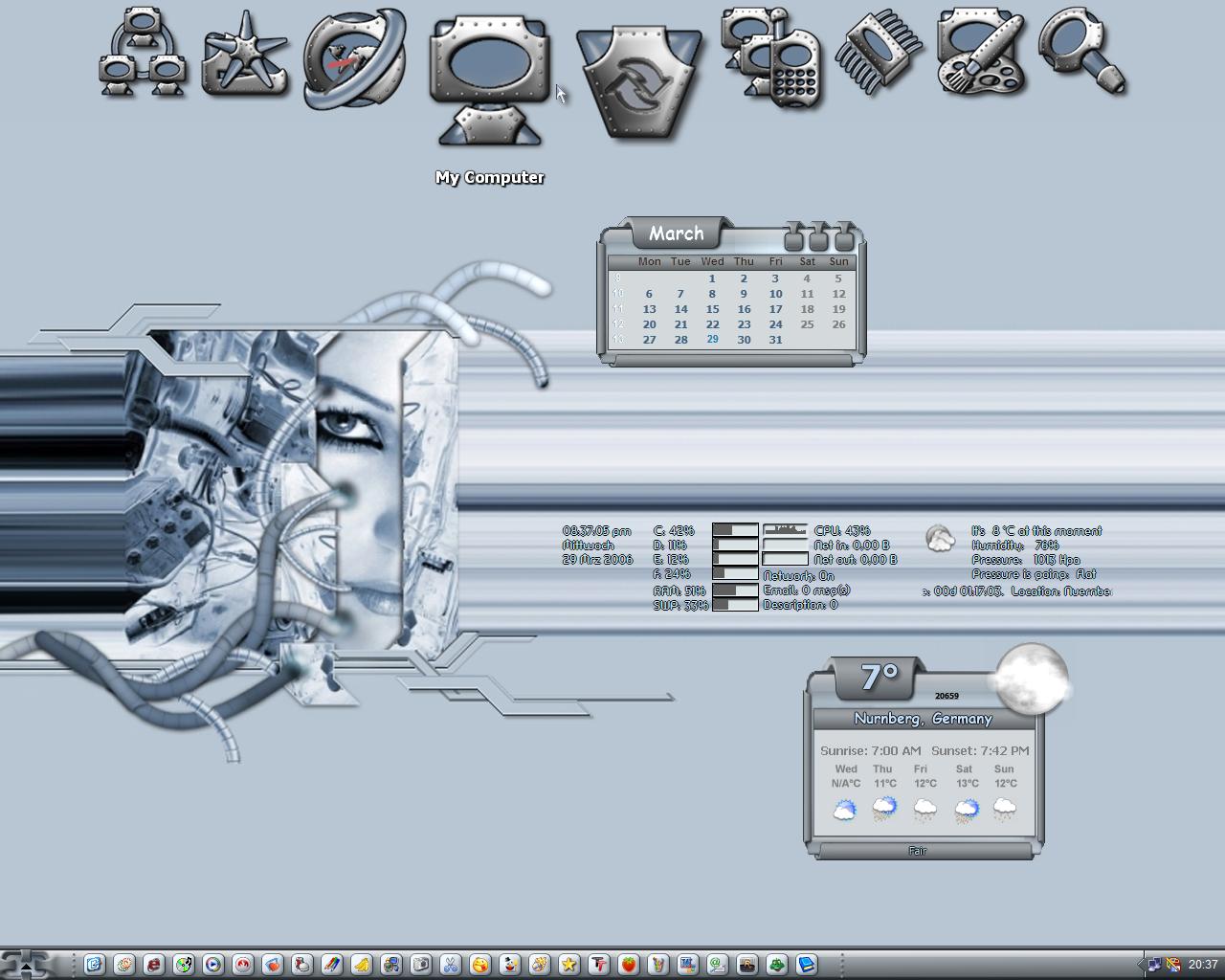
Task: Click the scissors icon in taskbar
Action: [451, 965]
